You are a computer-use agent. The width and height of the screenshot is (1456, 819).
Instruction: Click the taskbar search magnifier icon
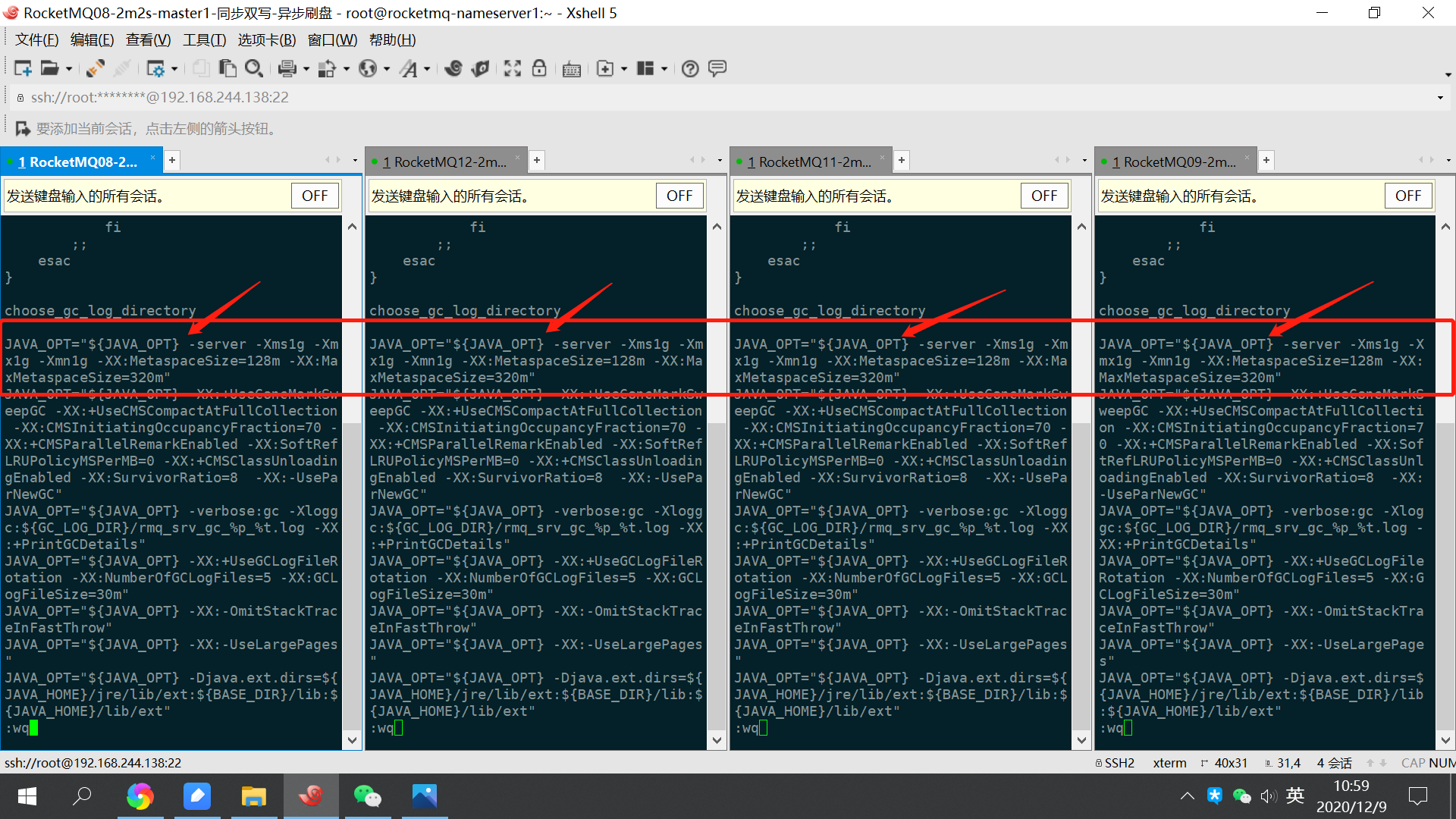pos(82,795)
